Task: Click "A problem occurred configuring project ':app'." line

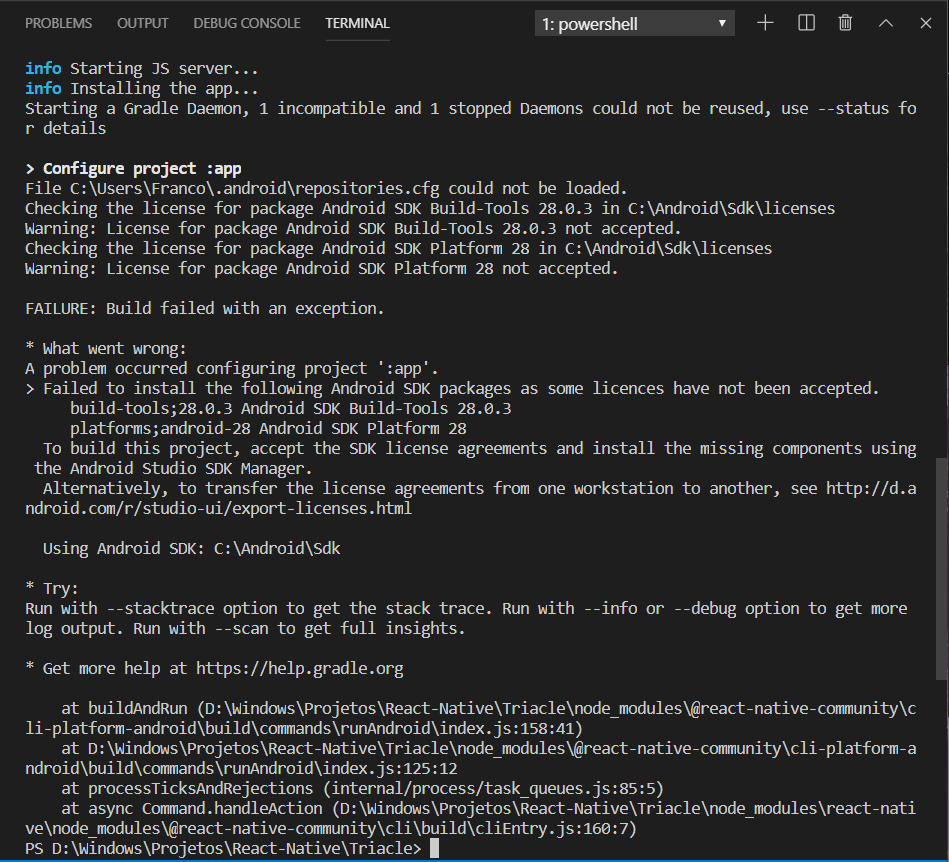Action: [232, 369]
